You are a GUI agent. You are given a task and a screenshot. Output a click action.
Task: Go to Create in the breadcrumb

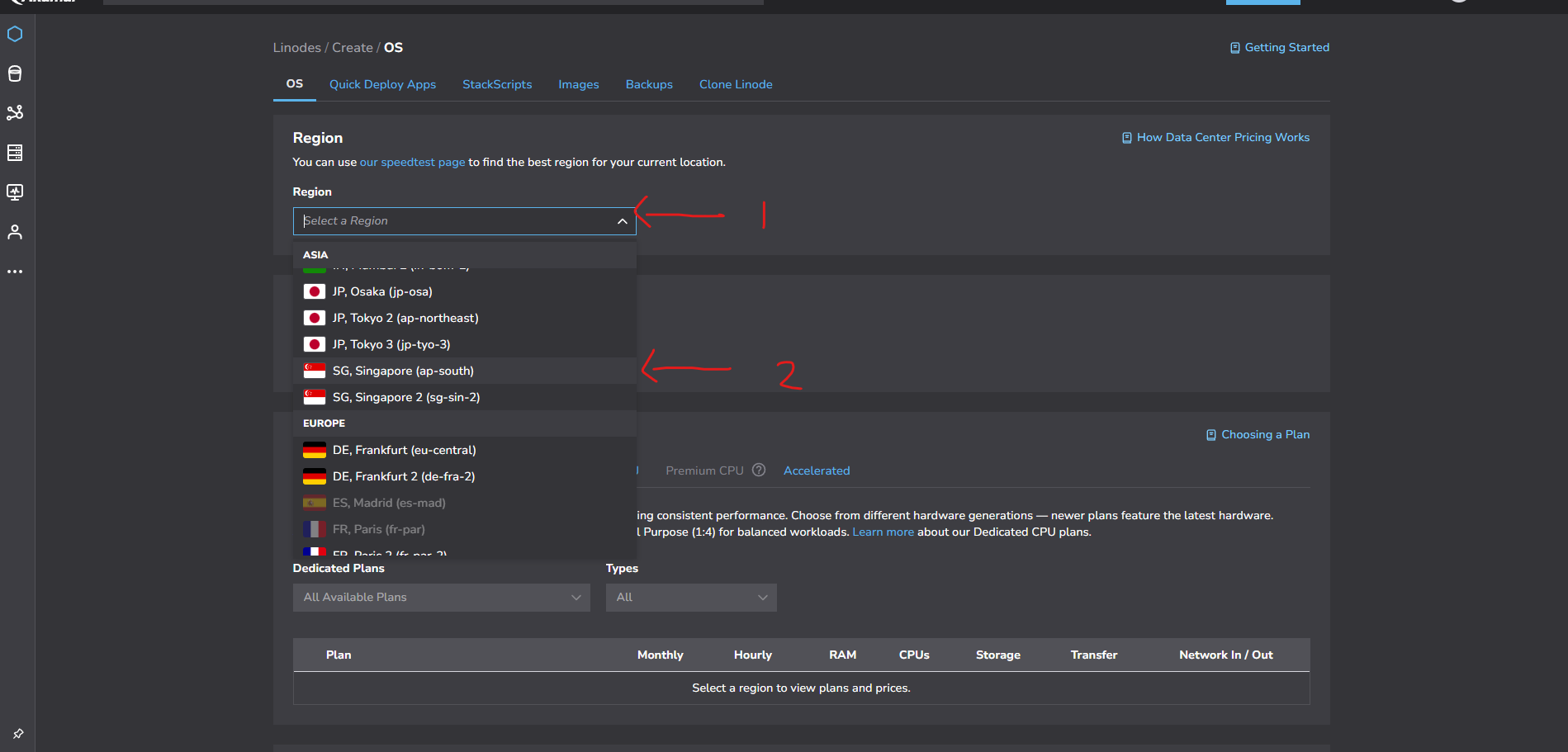pos(353,48)
